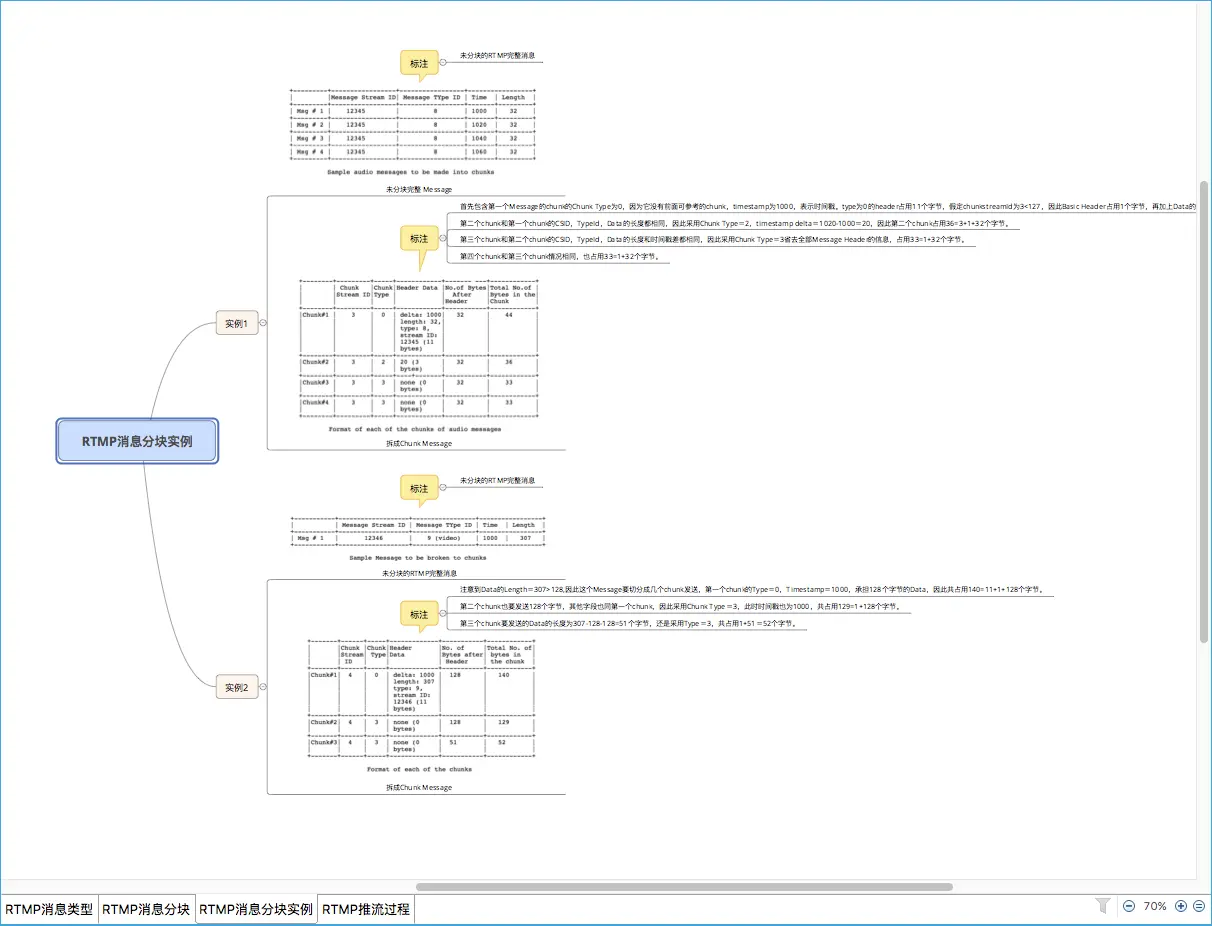This screenshot has width=1212, height=926.
Task: Click label 拆成Chunk Message under 实例1 table
Action: pyautogui.click(x=419, y=443)
